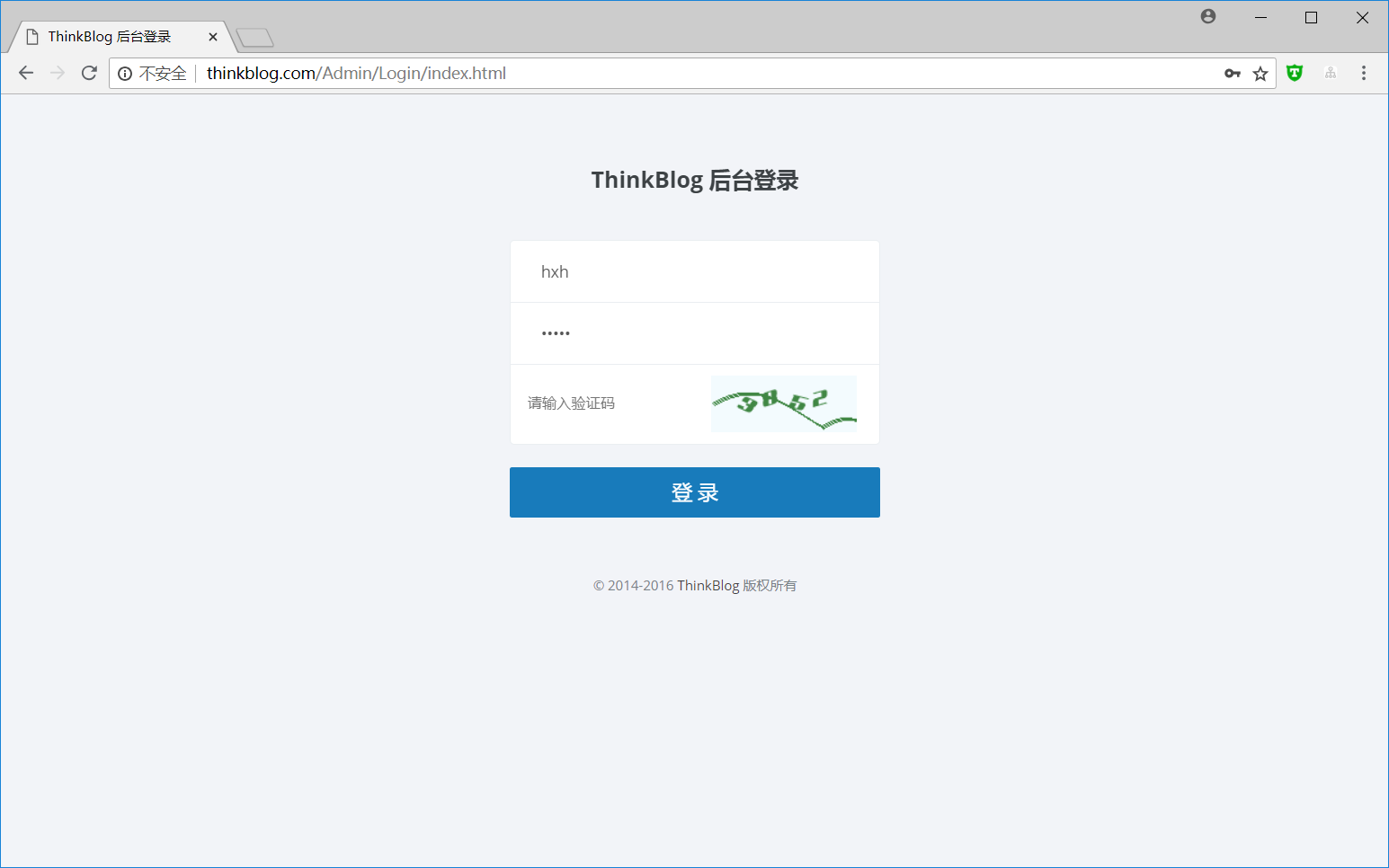The width and height of the screenshot is (1389, 868).
Task: Click the username field containing hxh
Action: click(695, 271)
